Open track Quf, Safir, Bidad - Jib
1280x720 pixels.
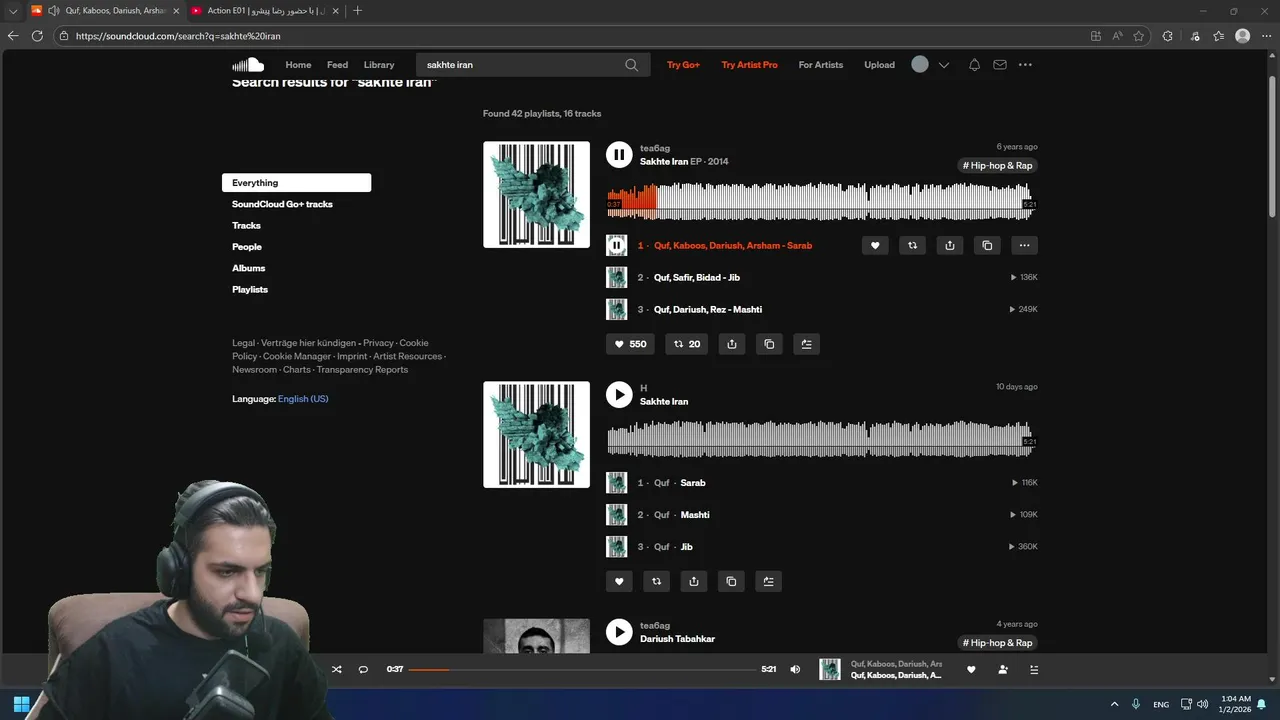pyautogui.click(x=697, y=277)
